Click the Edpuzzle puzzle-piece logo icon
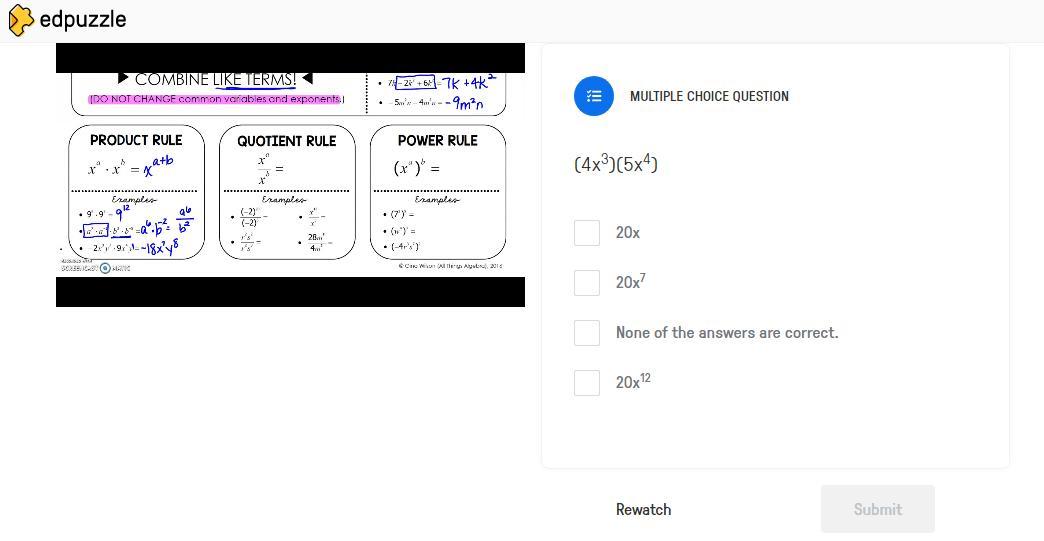Screen dimensions: 1044x541 (x=21, y=20)
